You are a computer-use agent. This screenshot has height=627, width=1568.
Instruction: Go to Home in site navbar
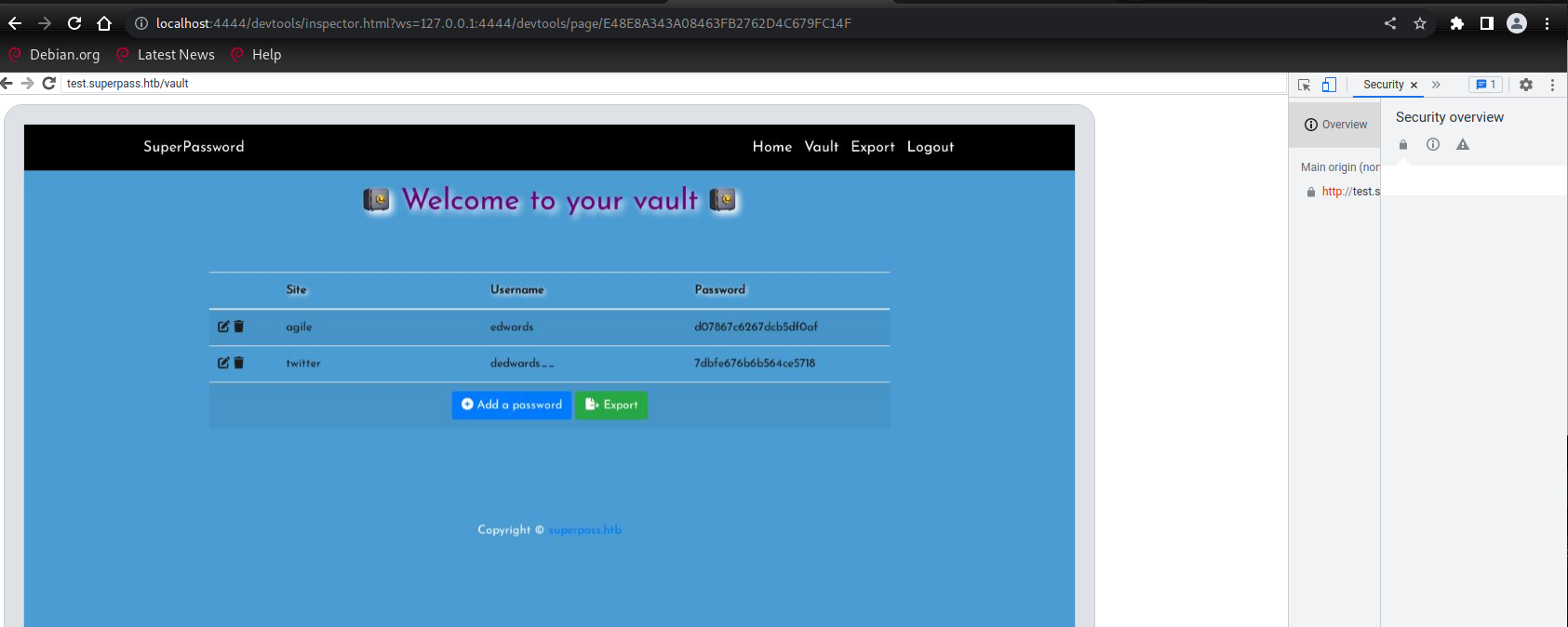click(x=772, y=146)
